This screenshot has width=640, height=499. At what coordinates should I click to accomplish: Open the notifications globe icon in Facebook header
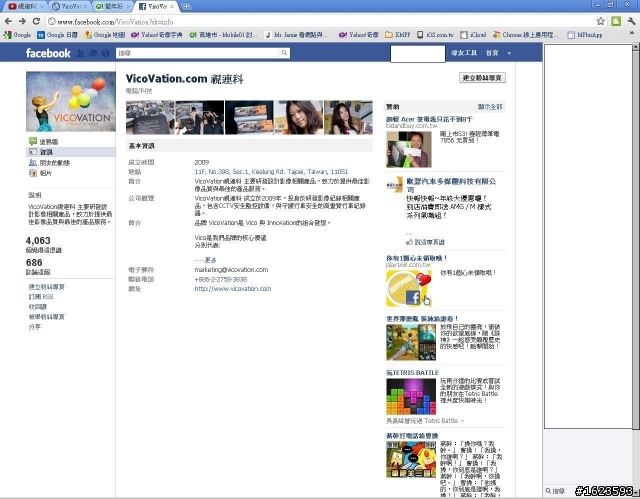pyautogui.click(x=105, y=53)
